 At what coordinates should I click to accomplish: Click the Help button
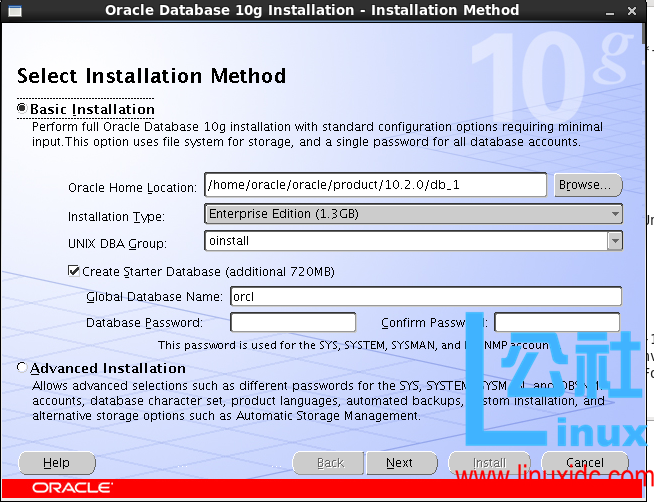pos(57,463)
